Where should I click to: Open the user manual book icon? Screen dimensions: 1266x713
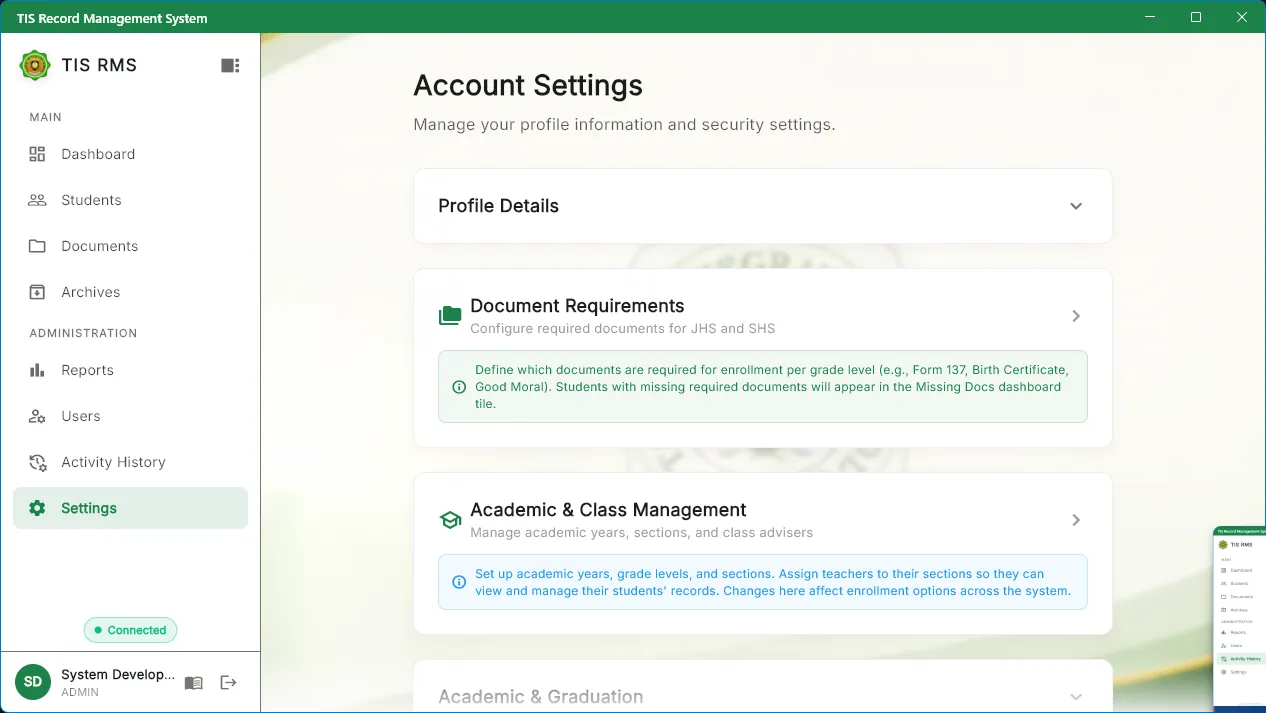point(194,683)
